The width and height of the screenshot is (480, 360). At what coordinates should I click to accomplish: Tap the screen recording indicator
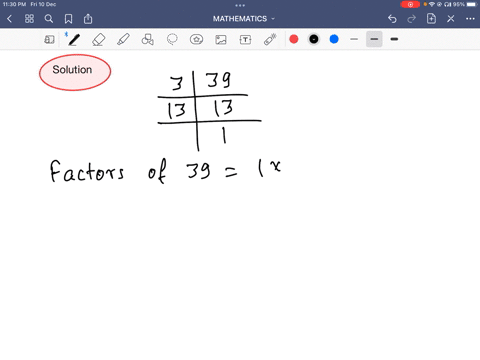(410, 4)
